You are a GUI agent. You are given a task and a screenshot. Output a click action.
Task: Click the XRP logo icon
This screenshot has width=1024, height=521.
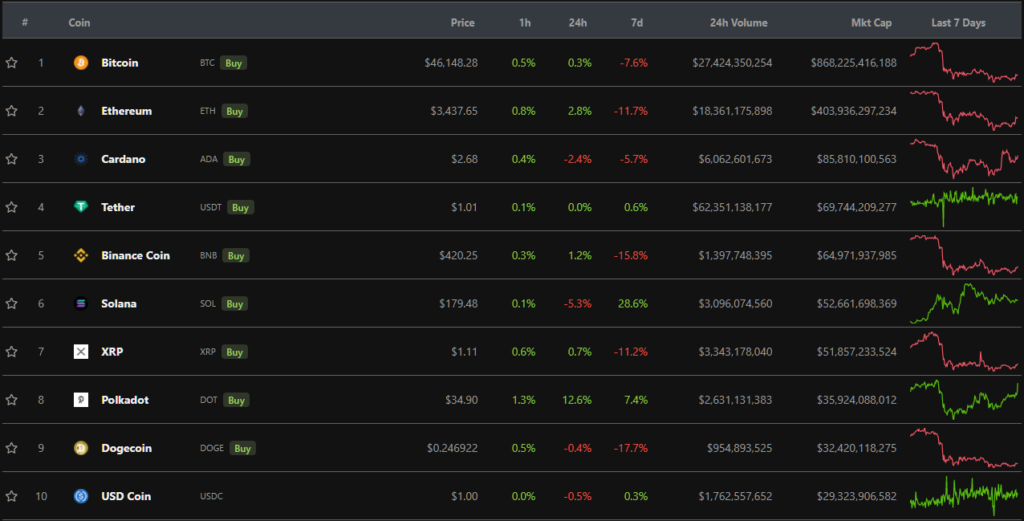pos(81,352)
